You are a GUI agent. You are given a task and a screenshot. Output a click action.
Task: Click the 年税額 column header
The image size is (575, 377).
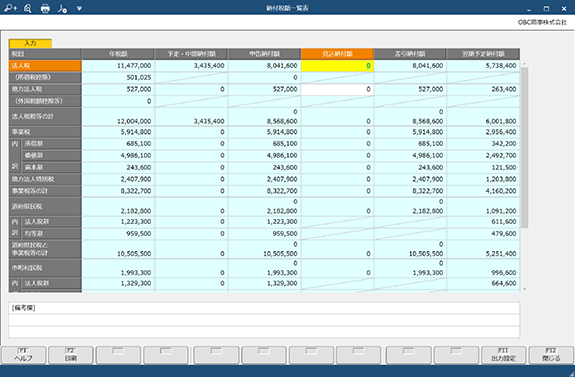pyautogui.click(x=118, y=54)
